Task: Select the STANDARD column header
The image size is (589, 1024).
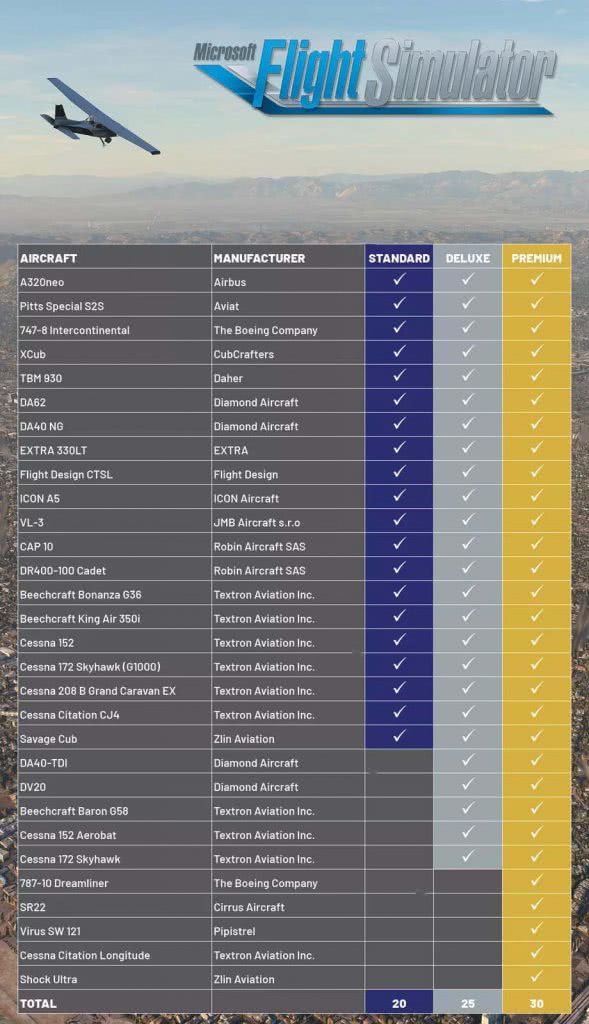Action: pyautogui.click(x=399, y=258)
